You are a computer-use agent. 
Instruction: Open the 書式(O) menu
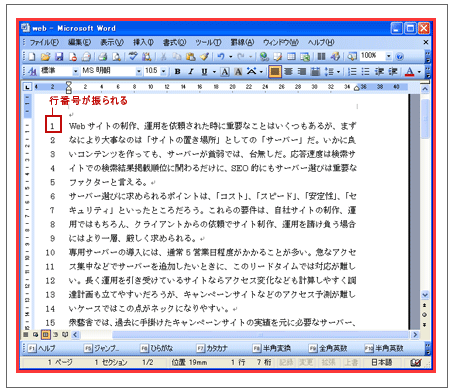click(x=174, y=42)
